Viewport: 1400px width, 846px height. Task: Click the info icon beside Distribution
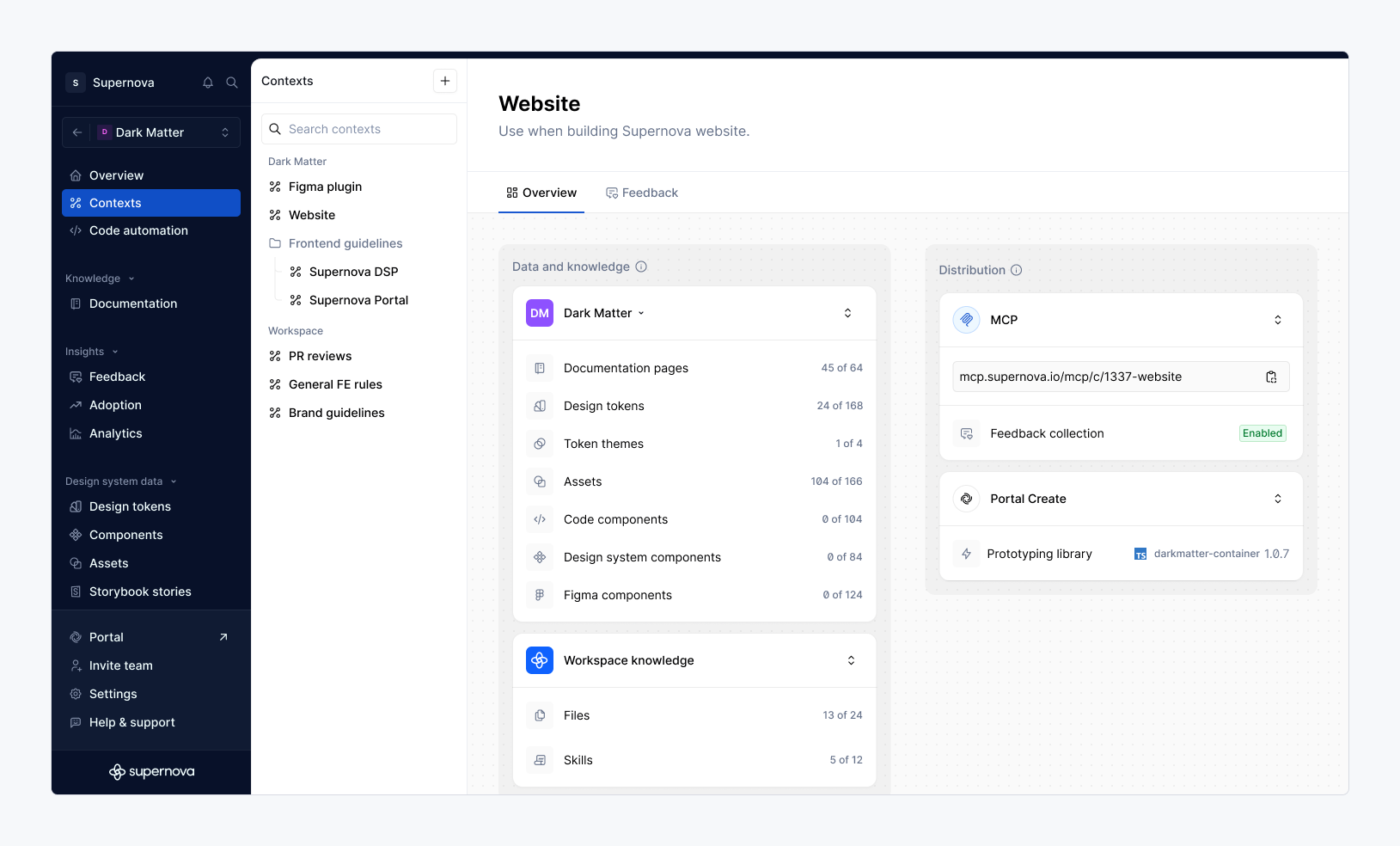[1017, 270]
